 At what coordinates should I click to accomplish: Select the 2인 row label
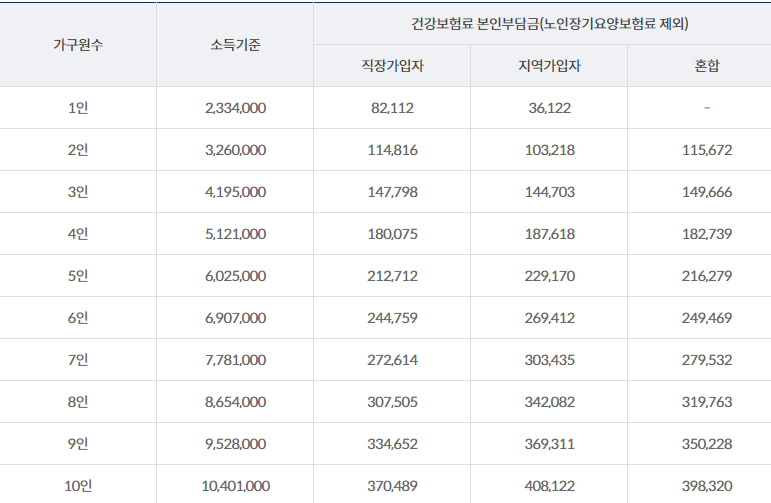click(x=78, y=150)
